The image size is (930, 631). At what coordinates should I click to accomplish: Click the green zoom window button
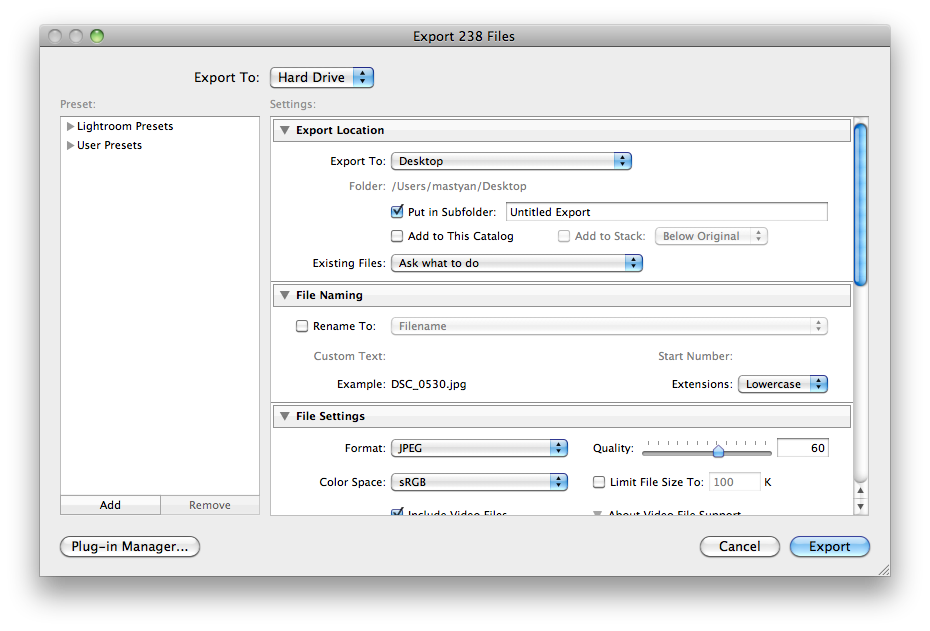click(x=97, y=36)
